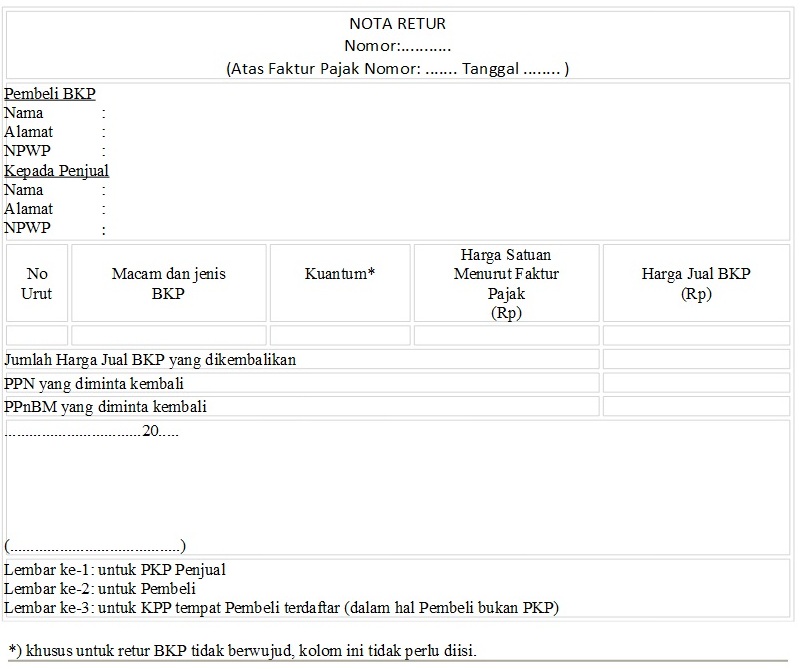Image resolution: width=803 pixels, height=669 pixels.
Task: Click the signature name line in parentheses
Action: (95, 546)
